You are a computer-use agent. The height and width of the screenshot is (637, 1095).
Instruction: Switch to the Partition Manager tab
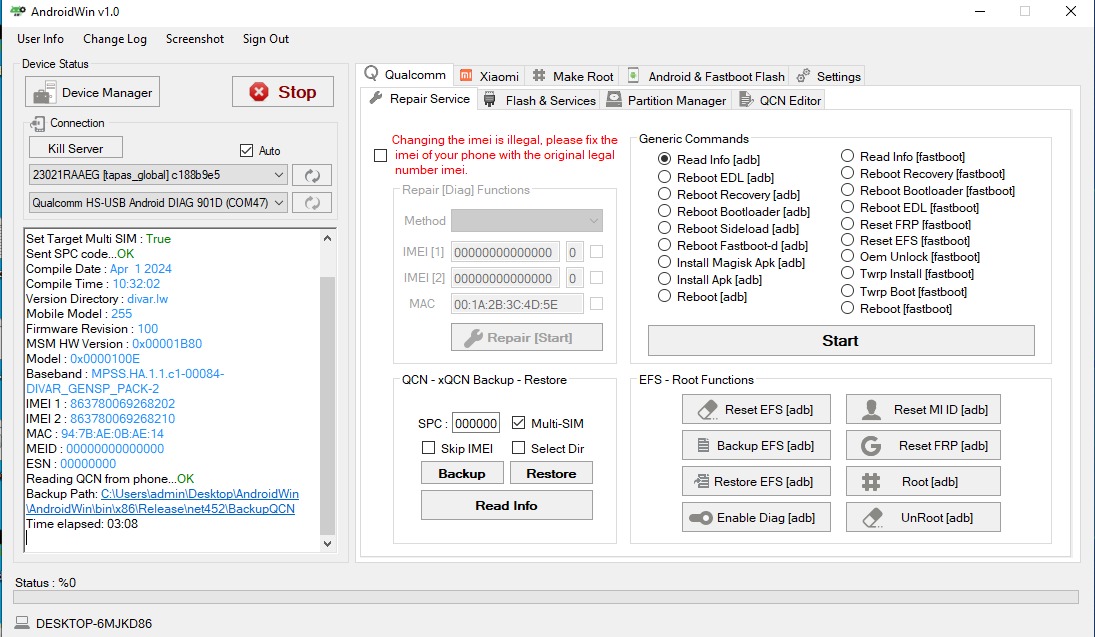point(666,101)
